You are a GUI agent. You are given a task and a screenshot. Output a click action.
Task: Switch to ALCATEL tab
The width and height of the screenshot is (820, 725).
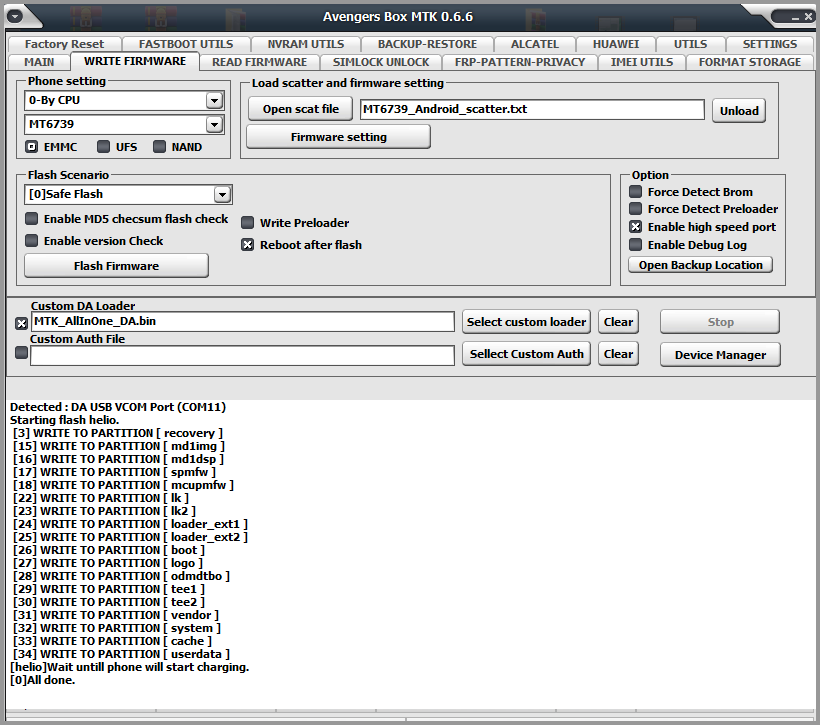535,44
